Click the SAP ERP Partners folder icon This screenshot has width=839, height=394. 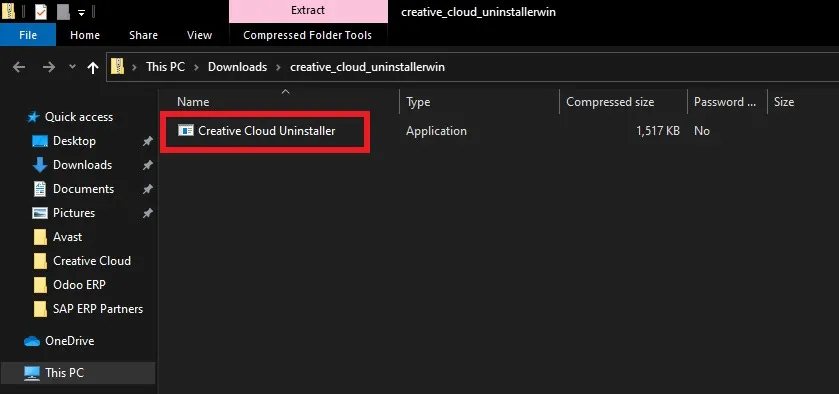(40, 309)
